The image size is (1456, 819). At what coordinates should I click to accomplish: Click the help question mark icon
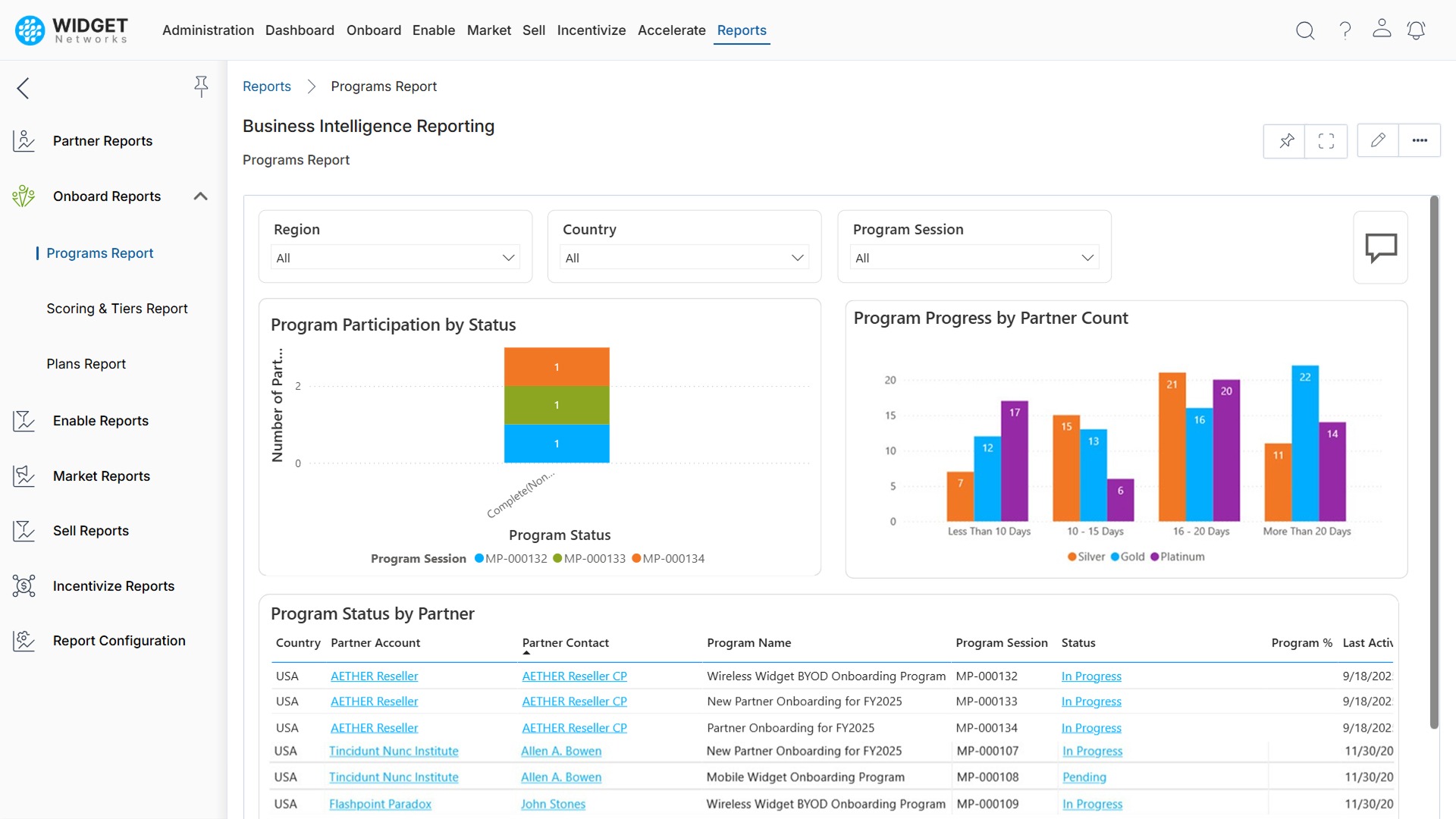(1345, 30)
